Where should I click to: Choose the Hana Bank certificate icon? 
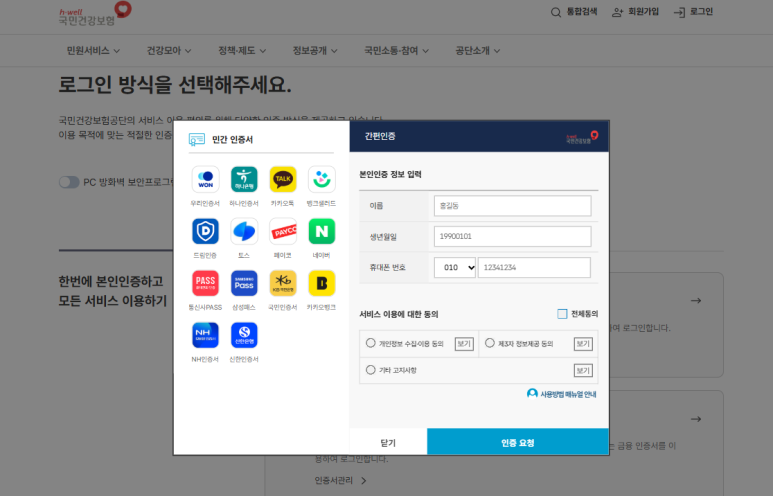coord(244,179)
